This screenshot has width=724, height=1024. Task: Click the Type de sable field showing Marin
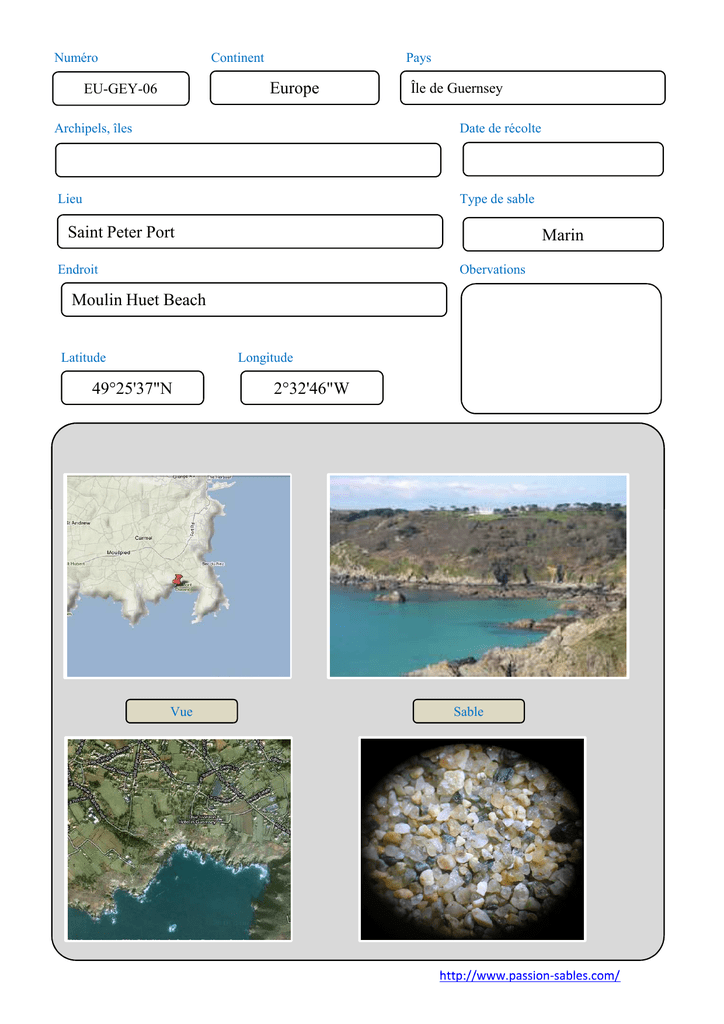[562, 235]
